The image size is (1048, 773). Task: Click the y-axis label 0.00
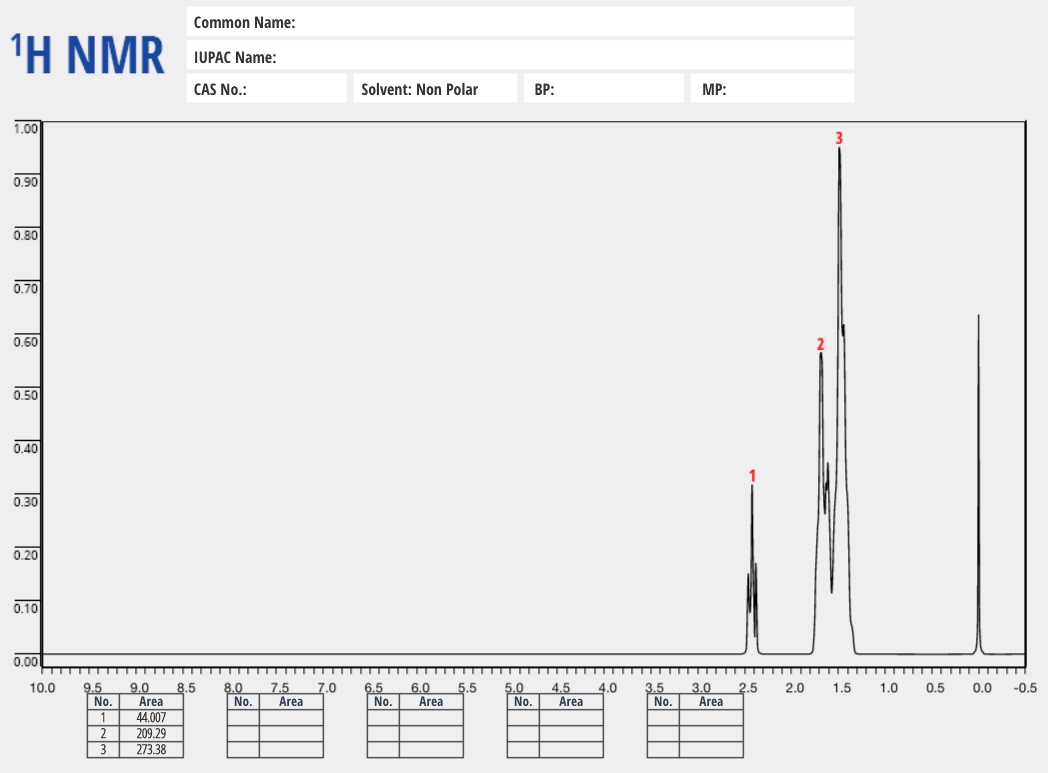[x=26, y=661]
